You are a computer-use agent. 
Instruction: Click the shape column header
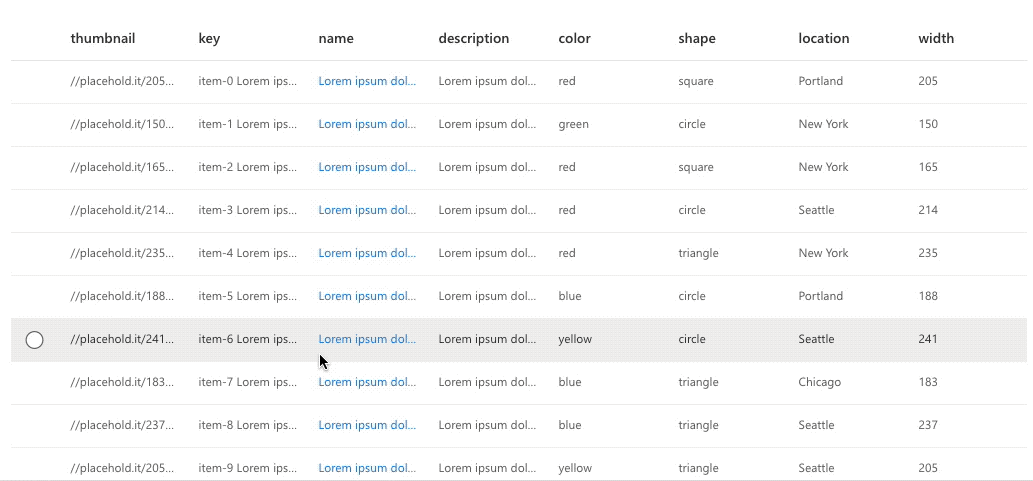coord(696,39)
